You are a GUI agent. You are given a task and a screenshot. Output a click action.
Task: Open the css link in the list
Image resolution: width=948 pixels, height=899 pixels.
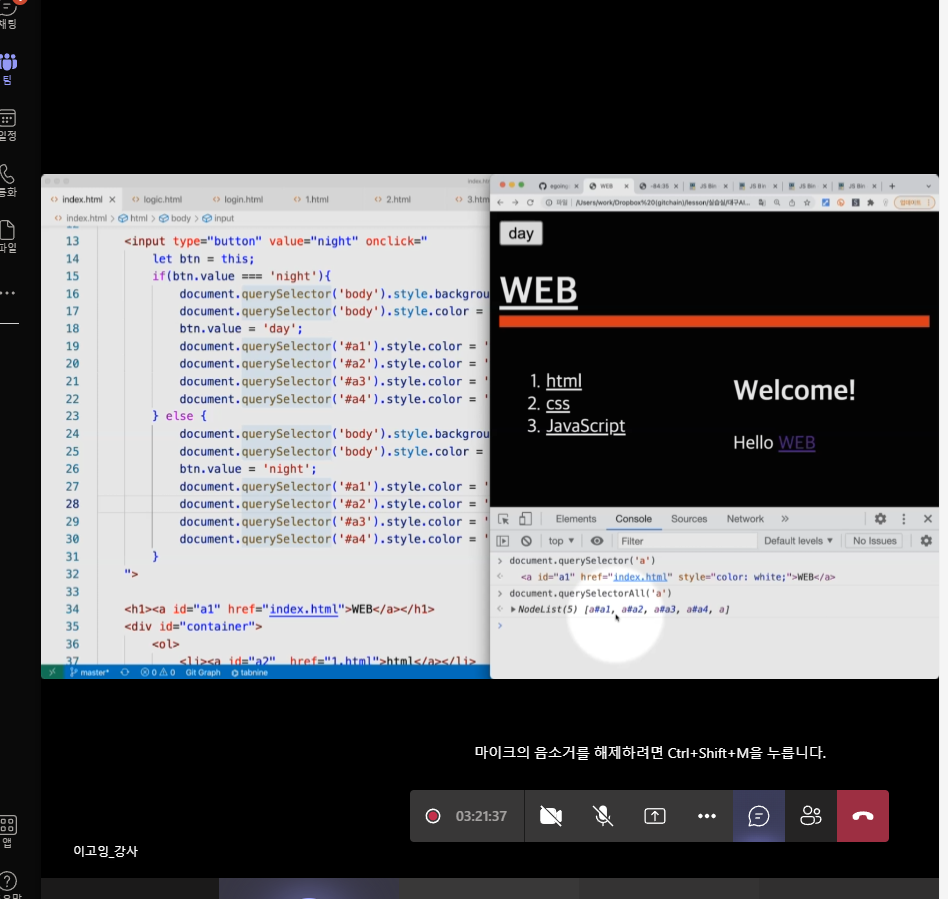click(x=557, y=403)
